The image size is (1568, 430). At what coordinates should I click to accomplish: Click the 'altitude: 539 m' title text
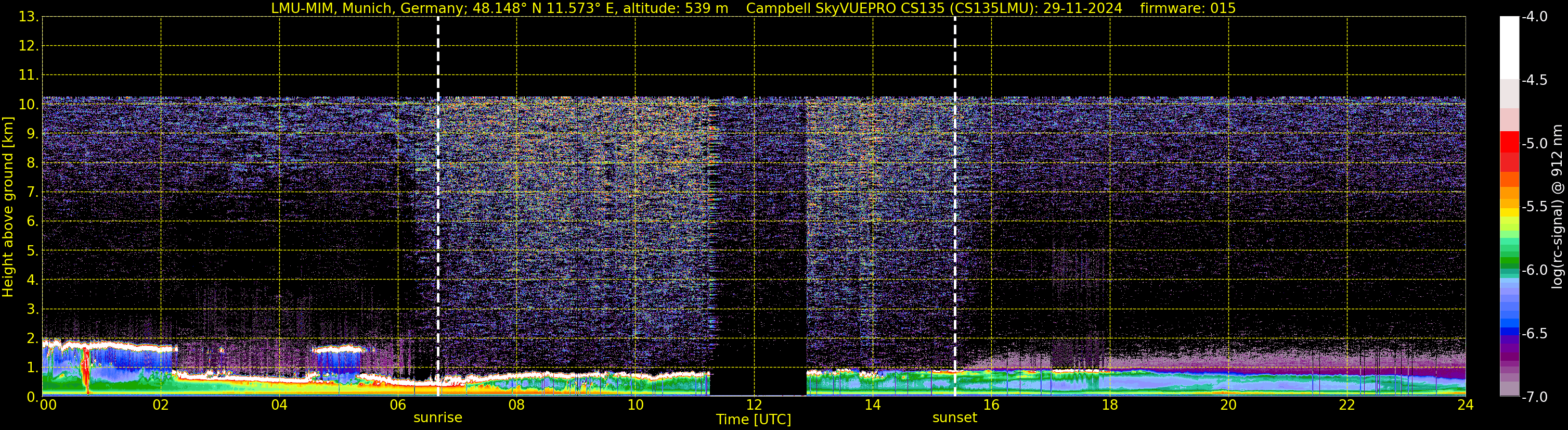point(675,8)
